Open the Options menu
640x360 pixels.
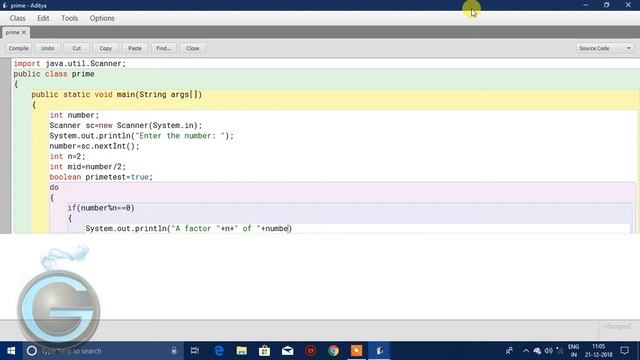[x=102, y=18]
